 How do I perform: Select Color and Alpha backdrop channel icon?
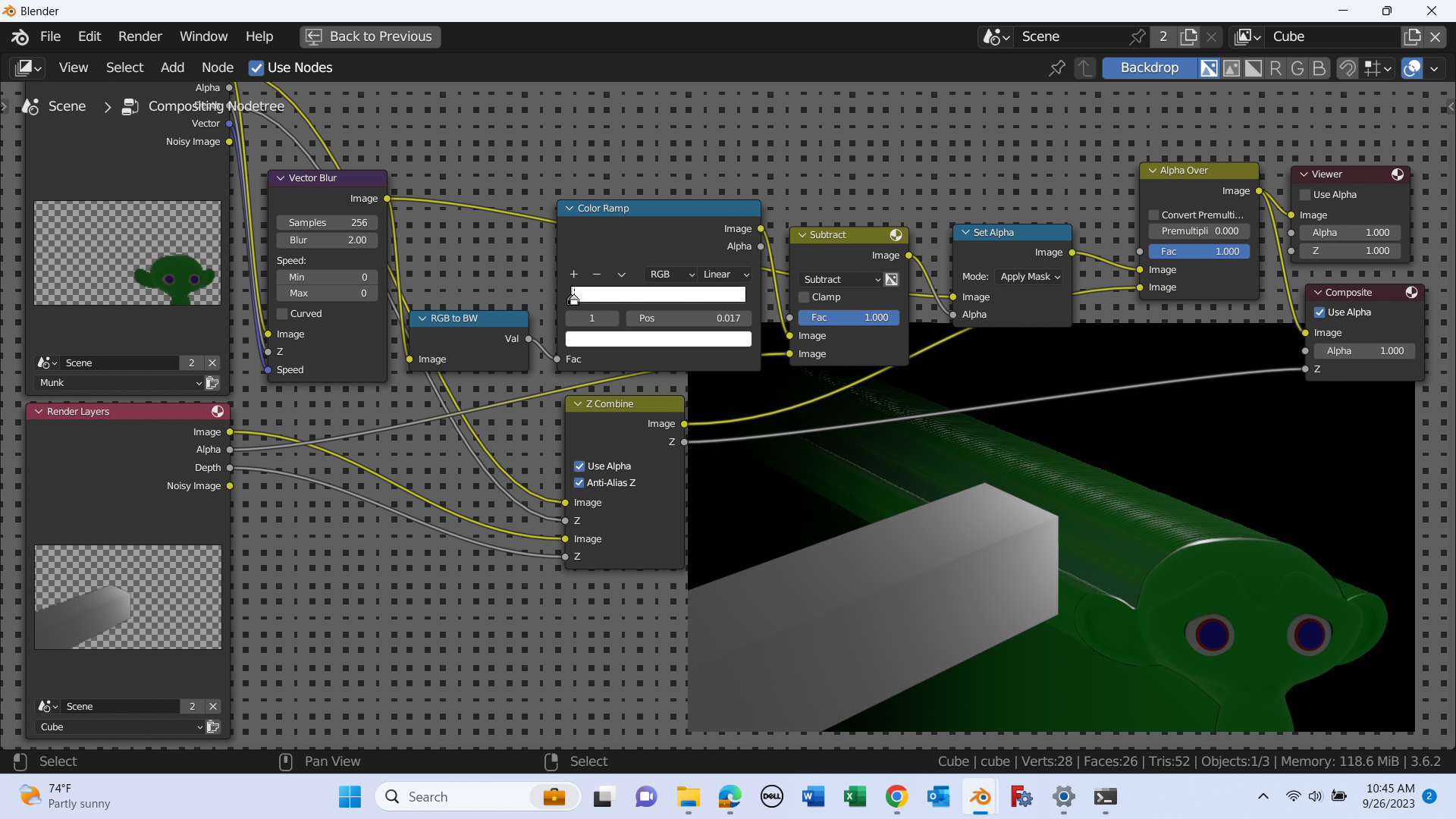(x=1209, y=68)
